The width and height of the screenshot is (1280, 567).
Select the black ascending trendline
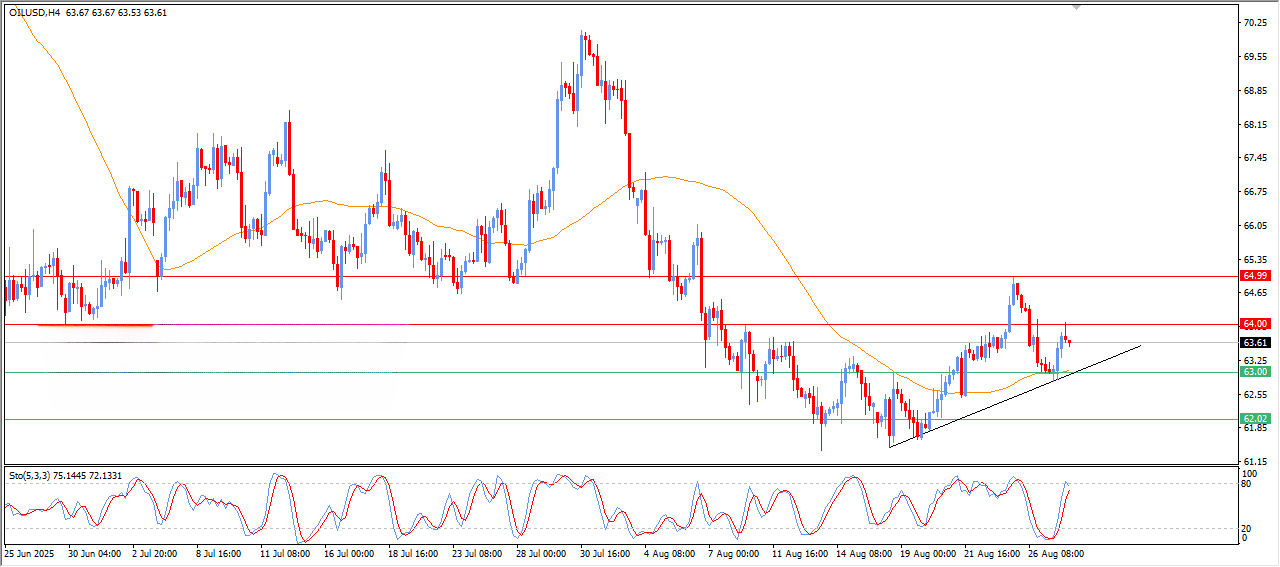(1015, 396)
